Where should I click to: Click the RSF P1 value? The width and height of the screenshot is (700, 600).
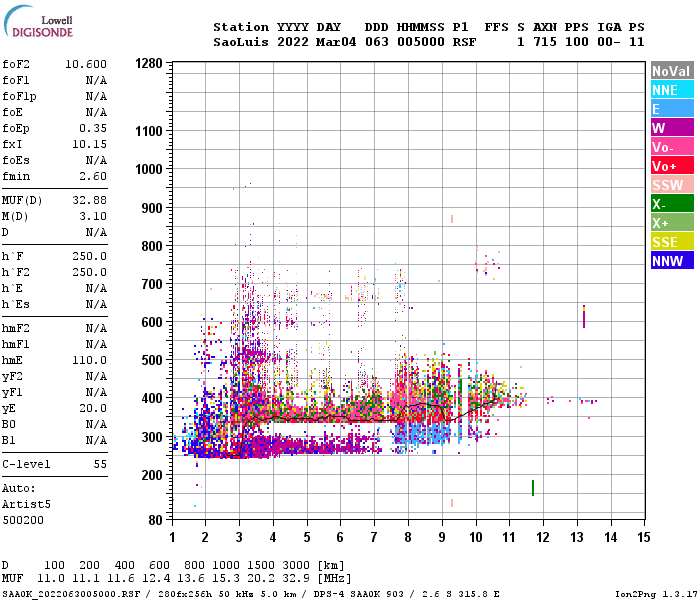click(464, 42)
